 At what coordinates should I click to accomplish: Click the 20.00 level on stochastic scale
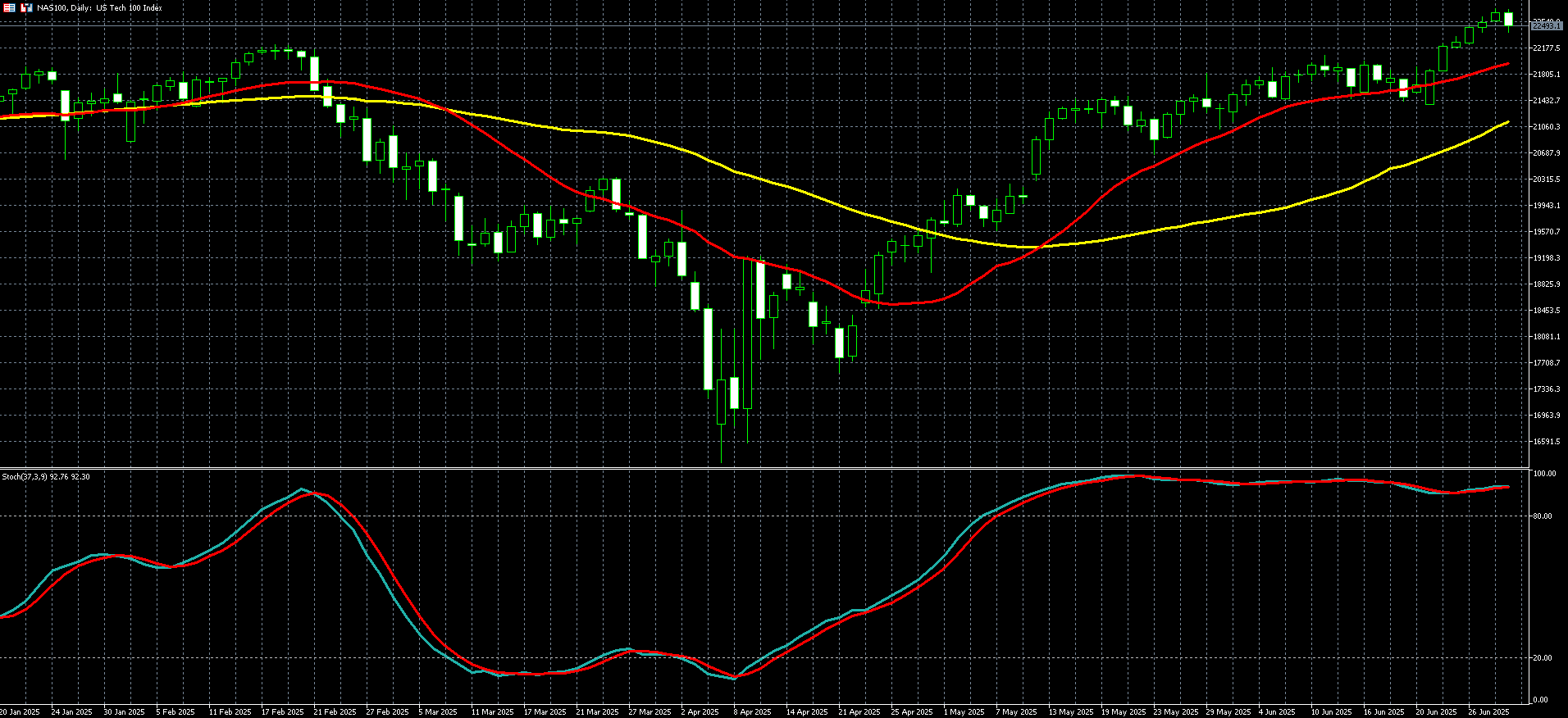[x=1543, y=658]
